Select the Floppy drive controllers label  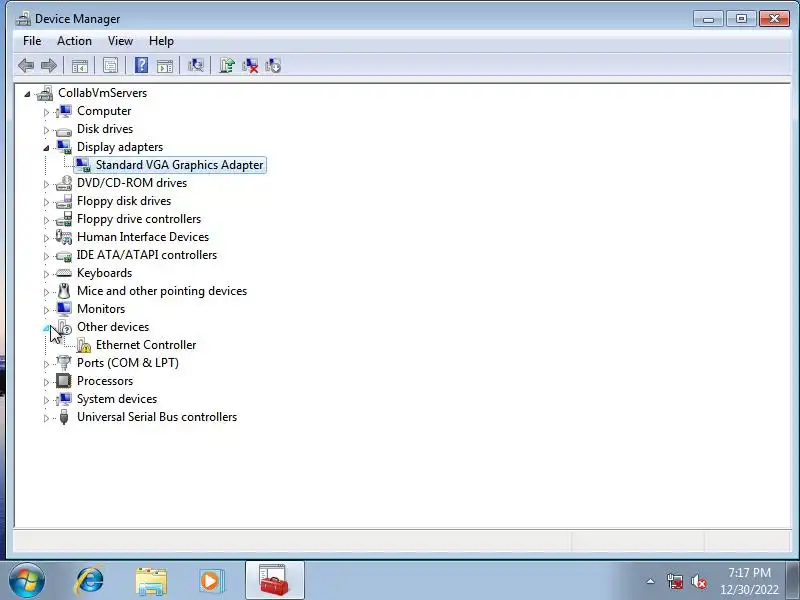[x=139, y=219]
